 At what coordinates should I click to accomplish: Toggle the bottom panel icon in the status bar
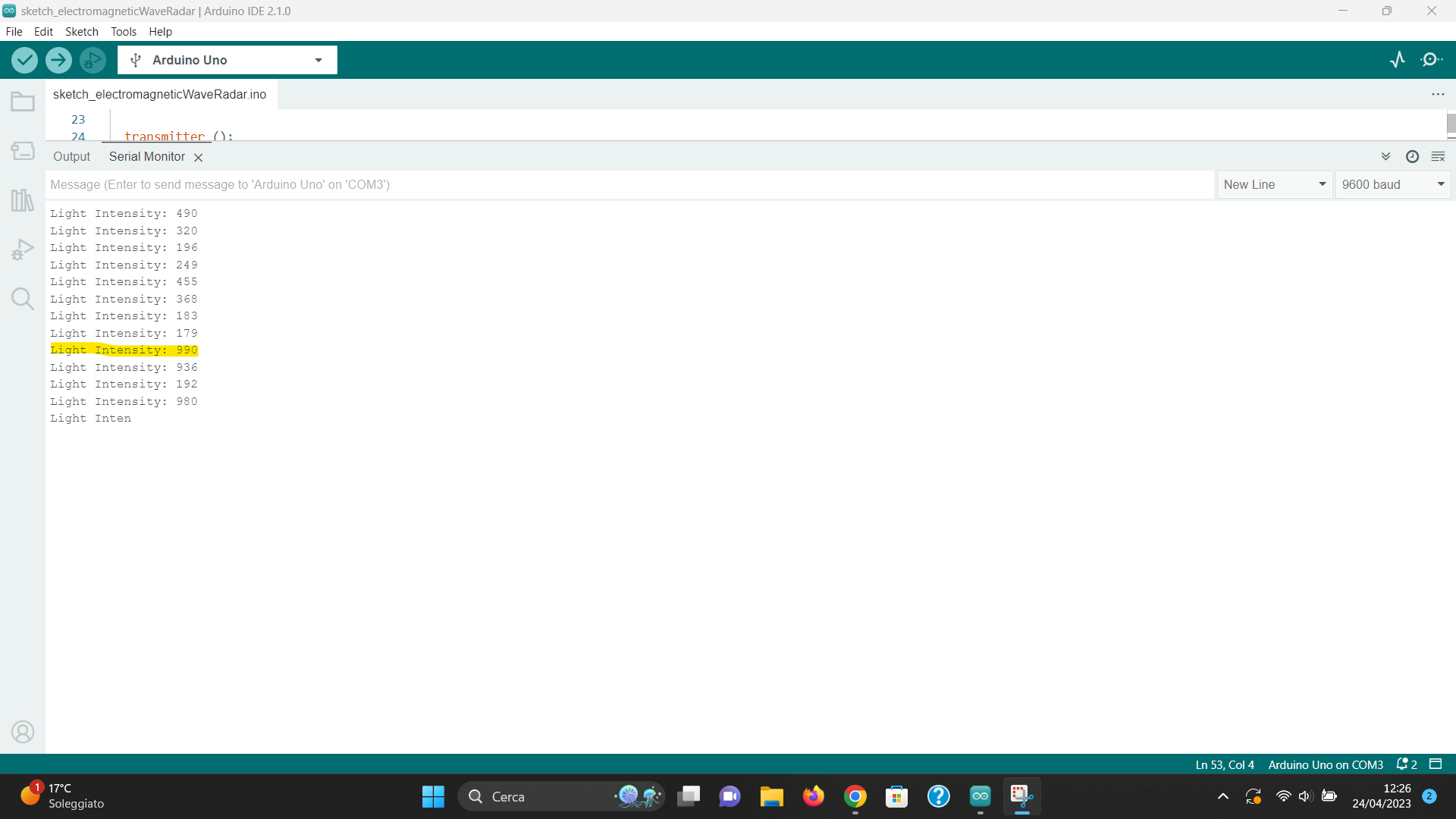pyautogui.click(x=1436, y=764)
